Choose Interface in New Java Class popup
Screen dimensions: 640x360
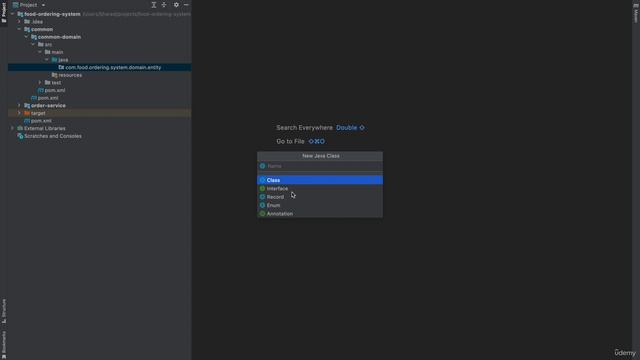320,189
